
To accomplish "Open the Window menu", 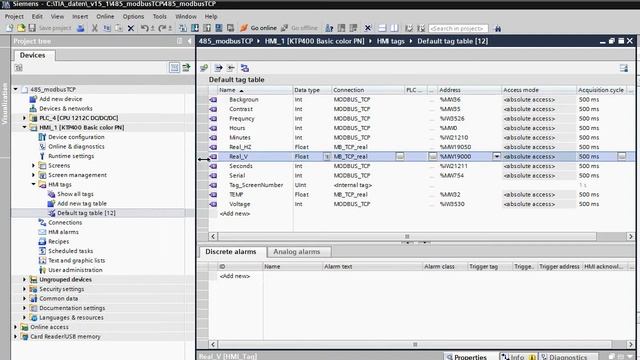I will (x=186, y=16).
